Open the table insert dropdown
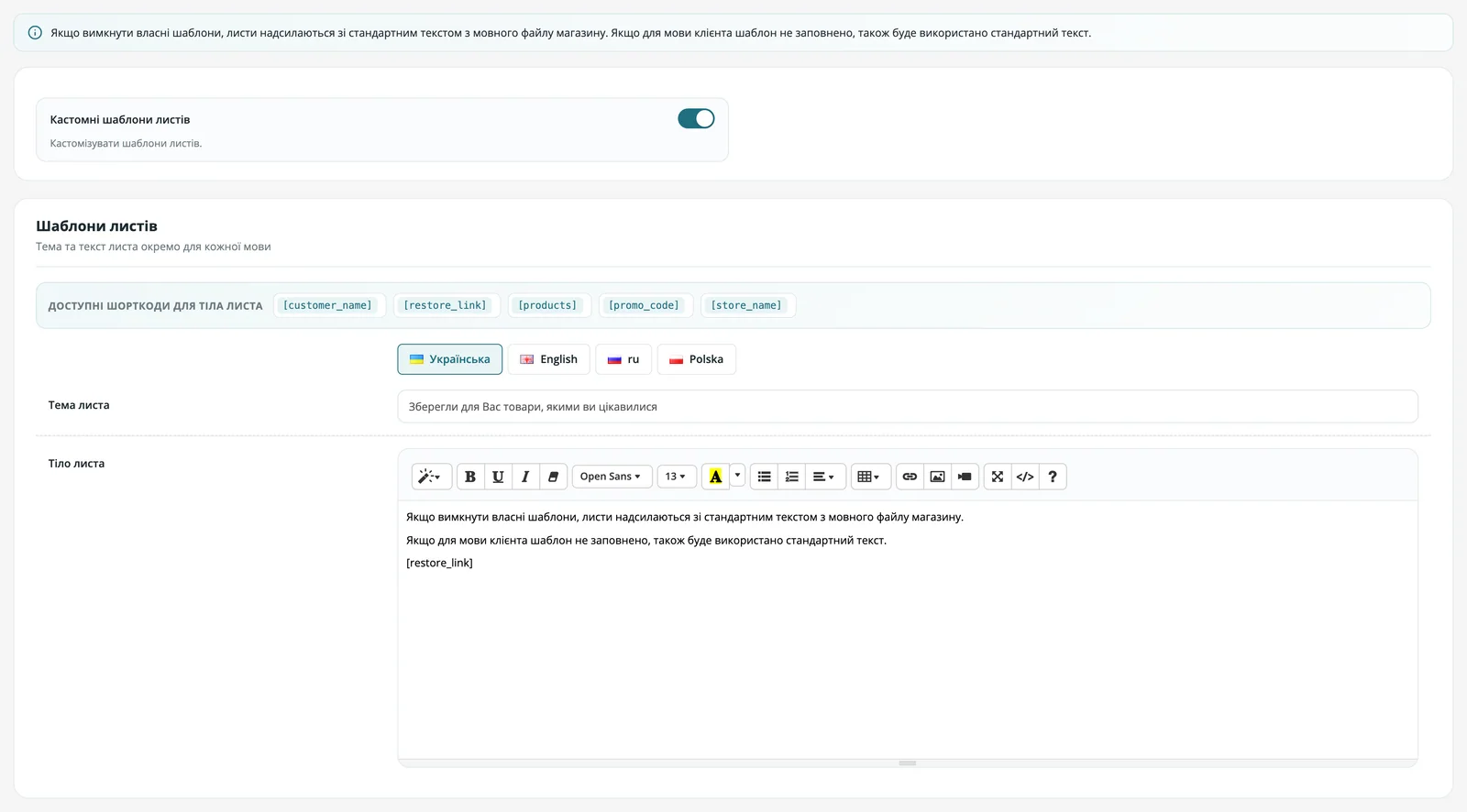Screen dimensions: 1467x812 870,477
